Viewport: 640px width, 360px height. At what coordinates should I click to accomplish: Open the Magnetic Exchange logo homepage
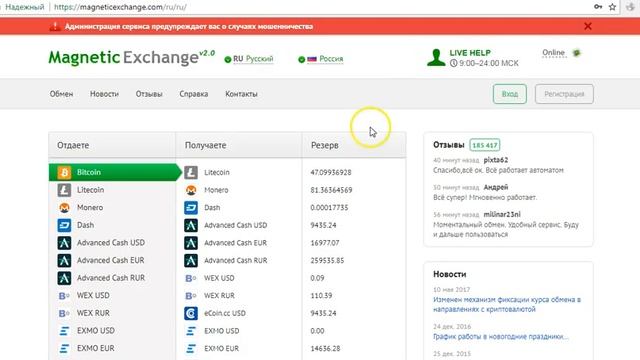(131, 58)
